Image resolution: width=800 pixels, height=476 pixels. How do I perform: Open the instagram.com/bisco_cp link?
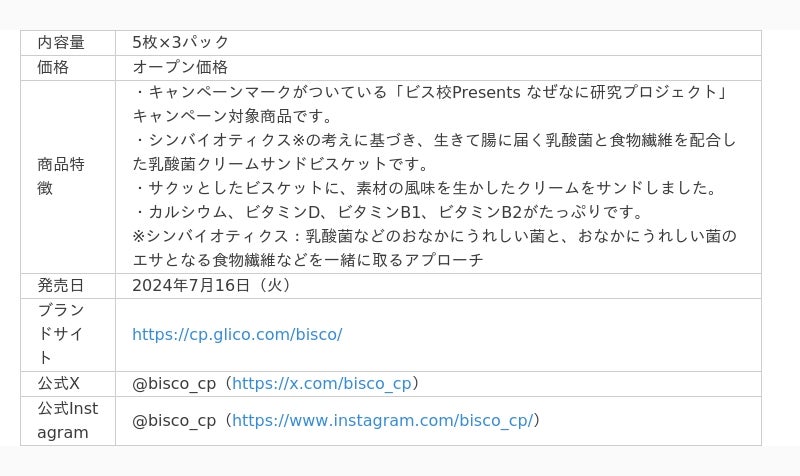[x=382, y=420]
